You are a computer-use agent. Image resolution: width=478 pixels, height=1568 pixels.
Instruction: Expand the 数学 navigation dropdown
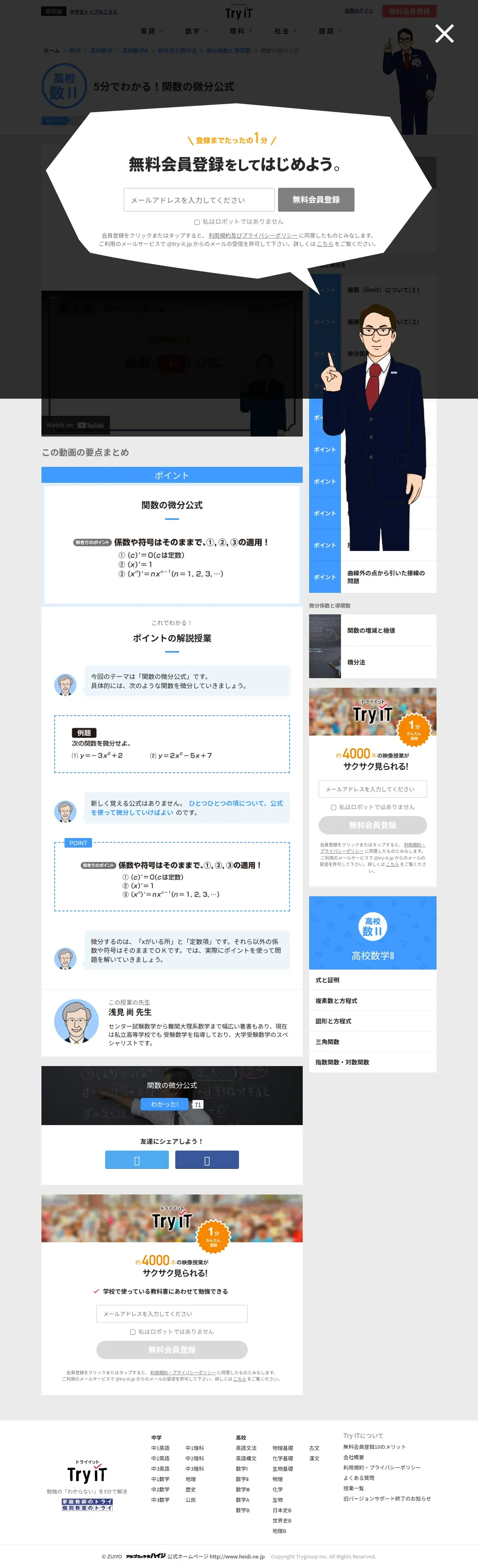pos(196,31)
